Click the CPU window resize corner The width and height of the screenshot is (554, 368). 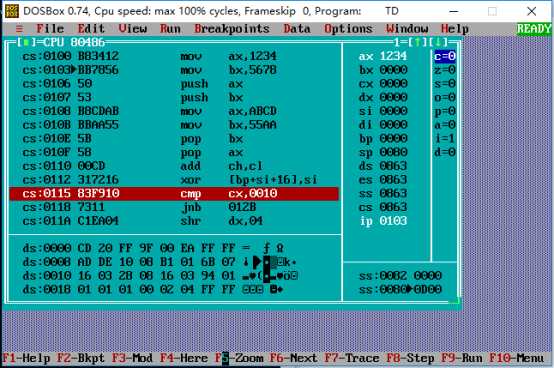455,301
